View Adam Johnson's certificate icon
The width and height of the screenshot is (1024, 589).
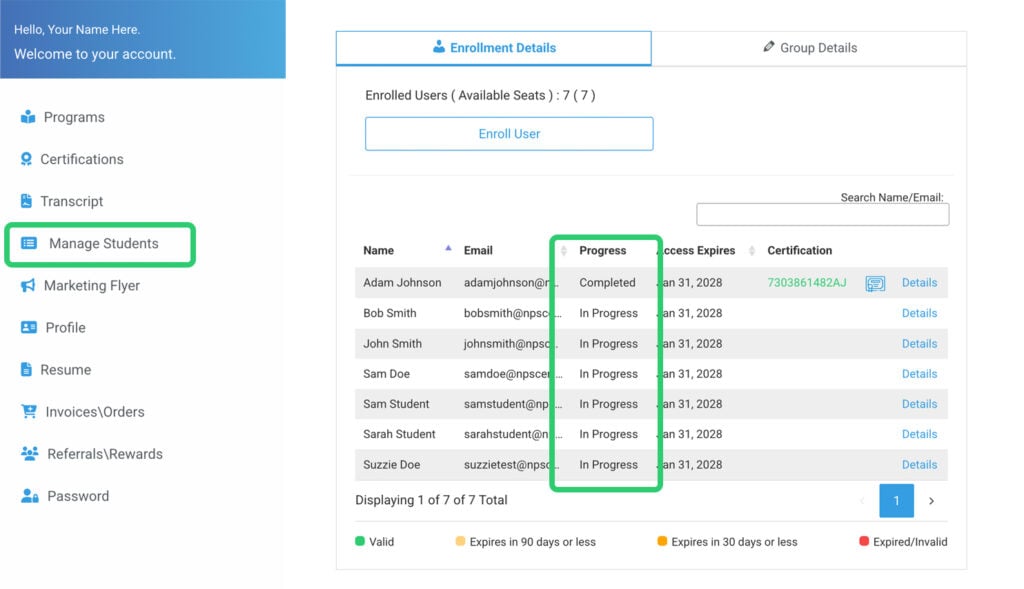(875, 283)
